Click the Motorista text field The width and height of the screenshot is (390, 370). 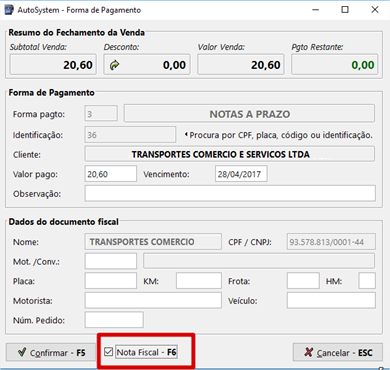point(153,300)
